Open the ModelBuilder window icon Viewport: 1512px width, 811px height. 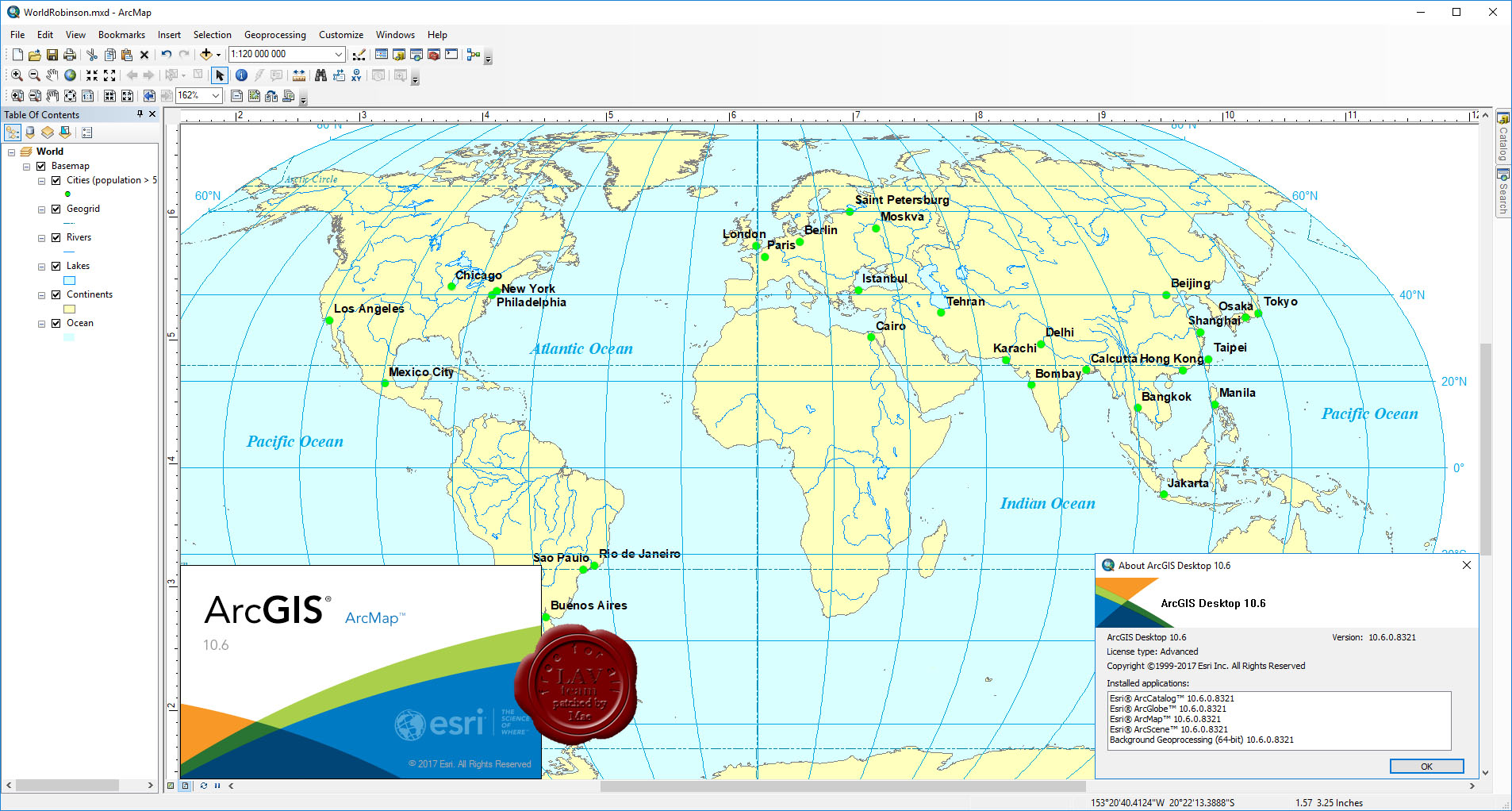click(474, 55)
